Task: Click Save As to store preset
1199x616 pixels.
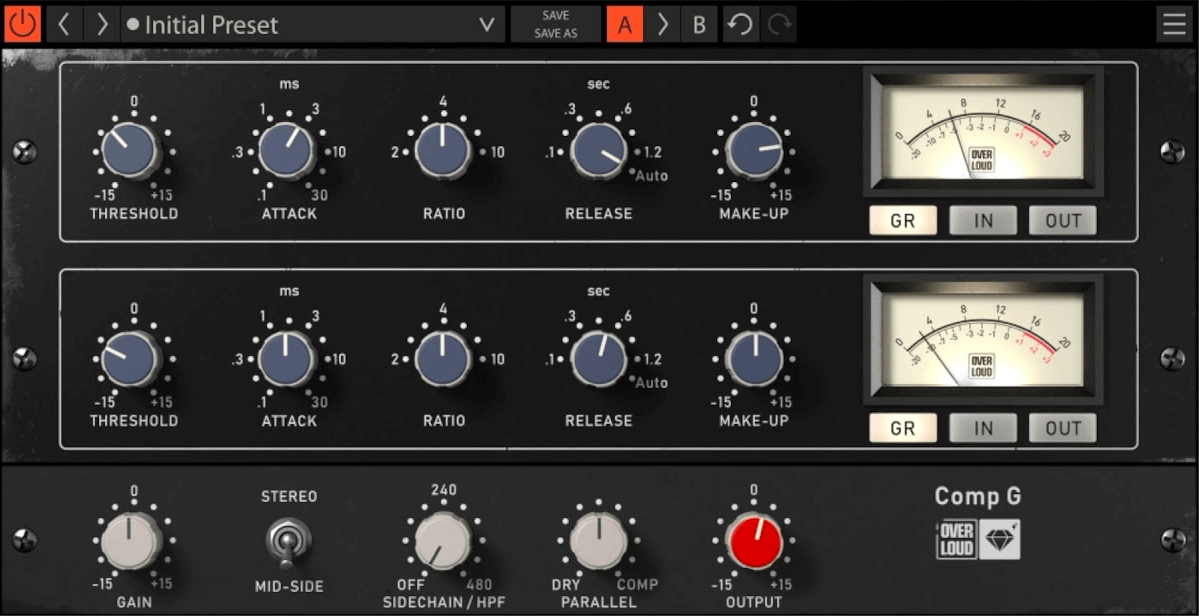Action: click(x=556, y=33)
